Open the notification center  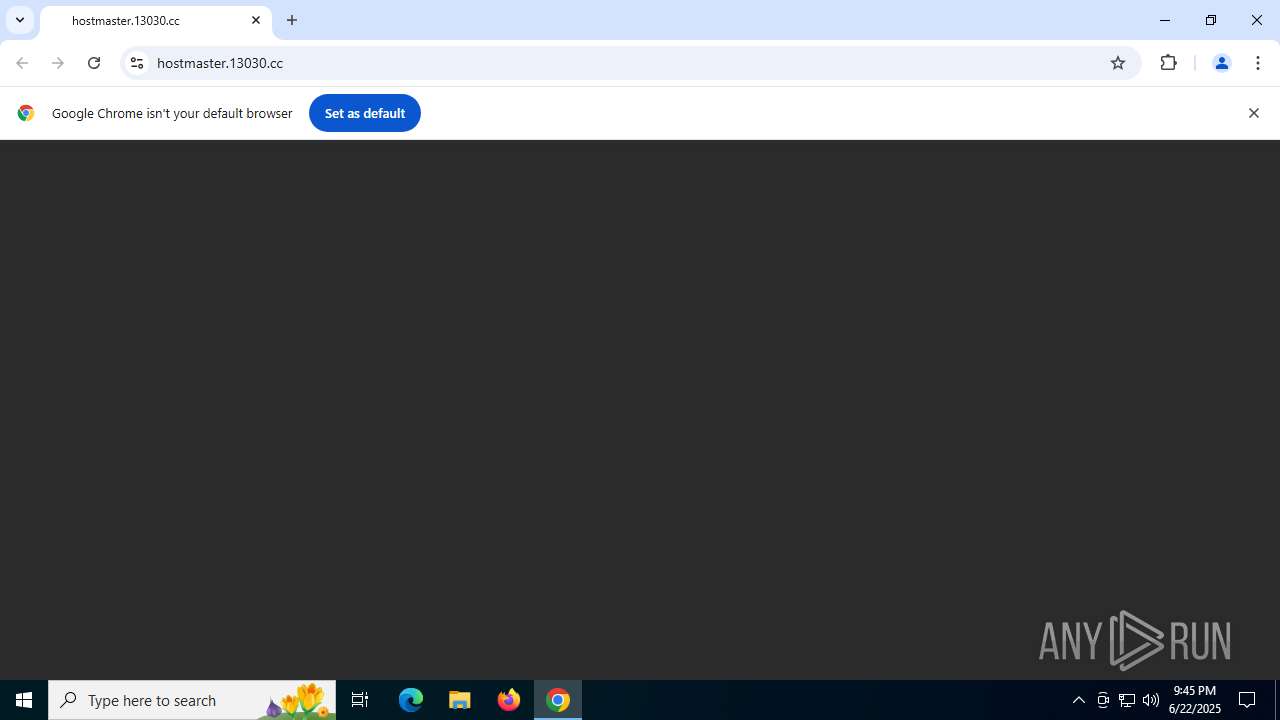tap(1247, 700)
